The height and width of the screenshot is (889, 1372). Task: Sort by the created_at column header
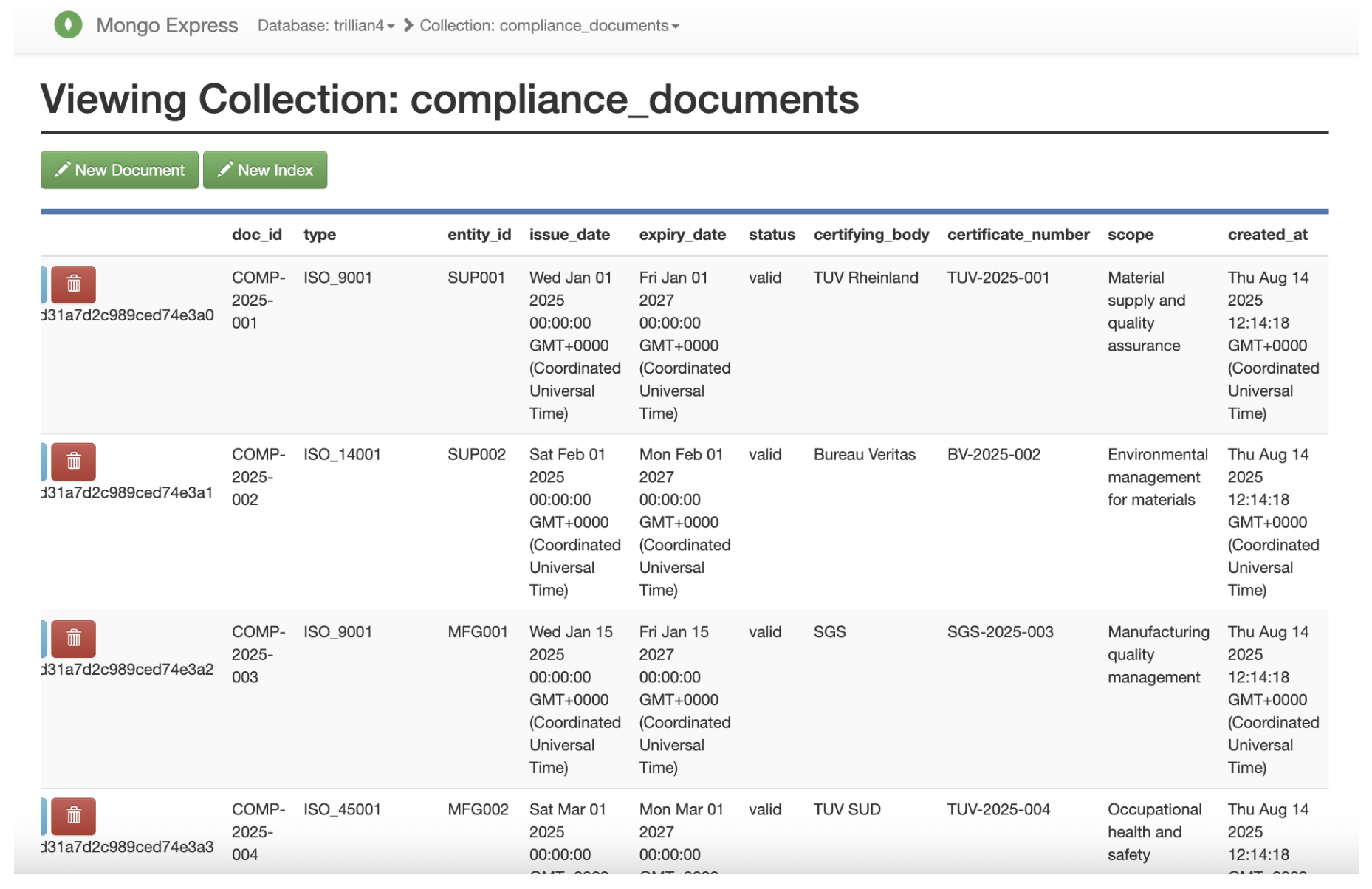1268,235
